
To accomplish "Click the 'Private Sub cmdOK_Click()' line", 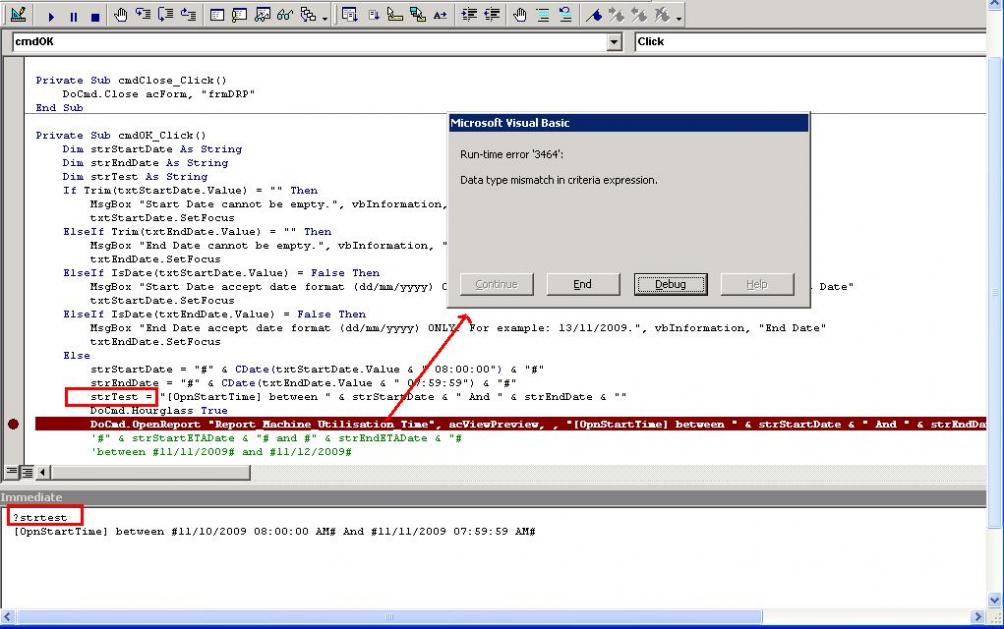I will pyautogui.click(x=121, y=135).
